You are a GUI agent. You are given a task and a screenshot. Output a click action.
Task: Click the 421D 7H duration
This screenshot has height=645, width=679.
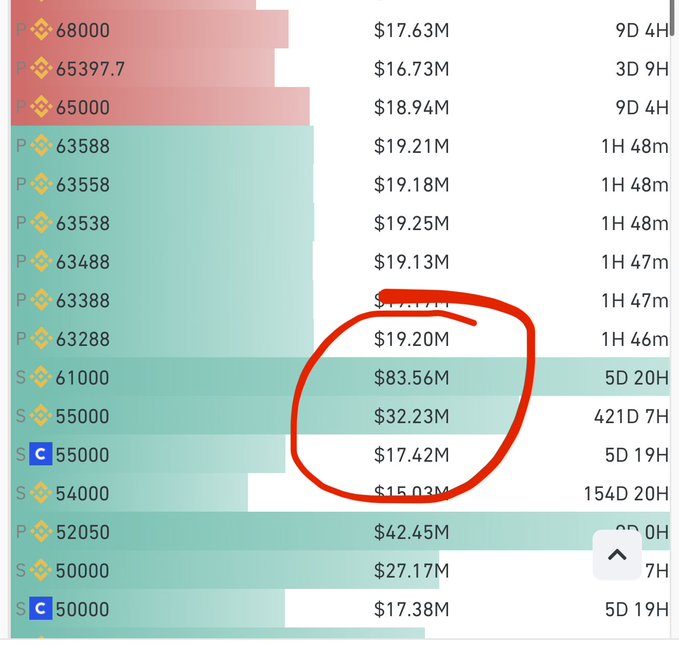(x=631, y=416)
